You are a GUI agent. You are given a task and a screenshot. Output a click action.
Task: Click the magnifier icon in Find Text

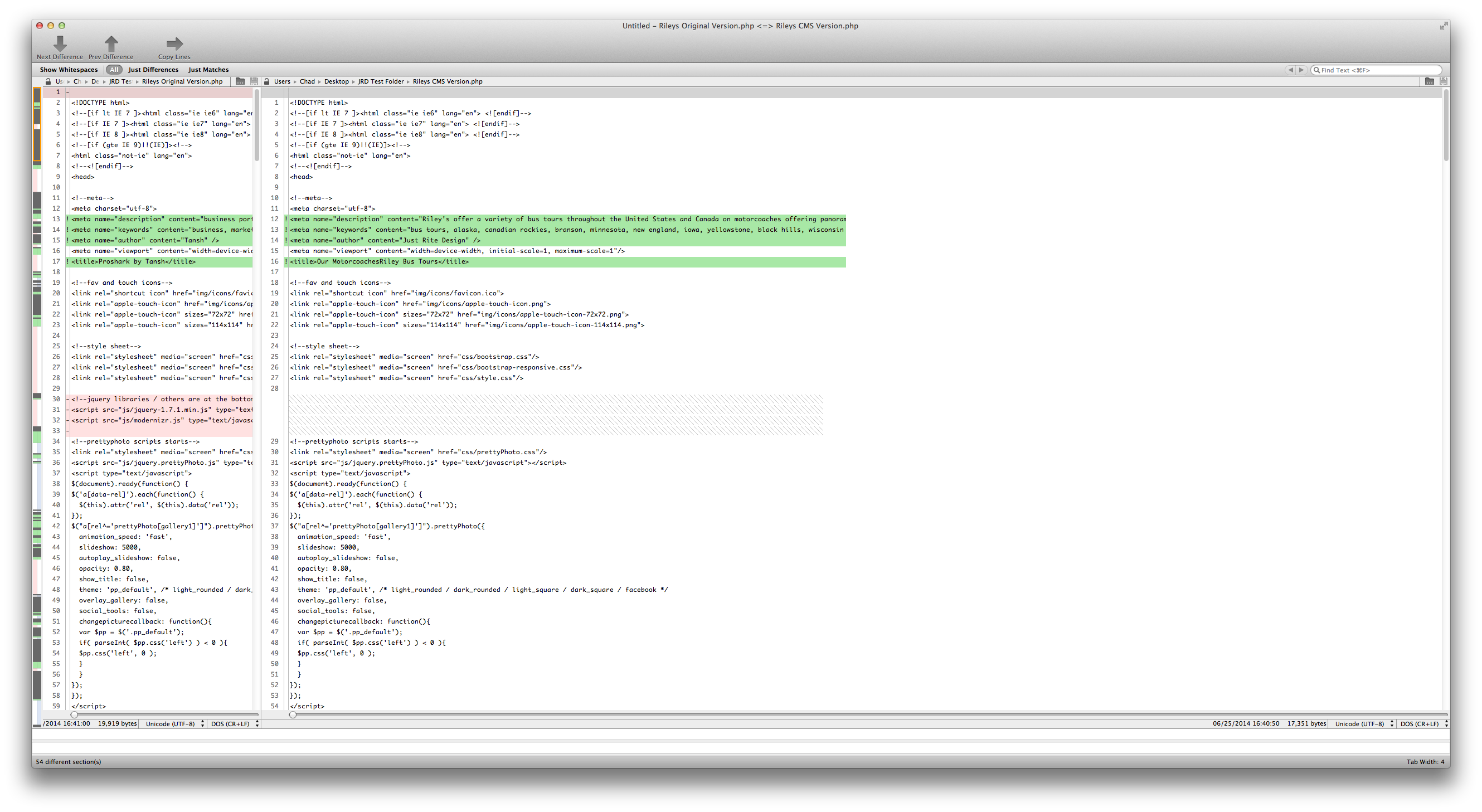click(1316, 70)
